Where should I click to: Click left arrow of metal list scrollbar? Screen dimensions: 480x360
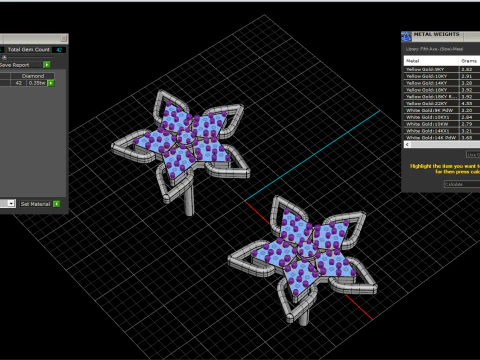point(407,144)
